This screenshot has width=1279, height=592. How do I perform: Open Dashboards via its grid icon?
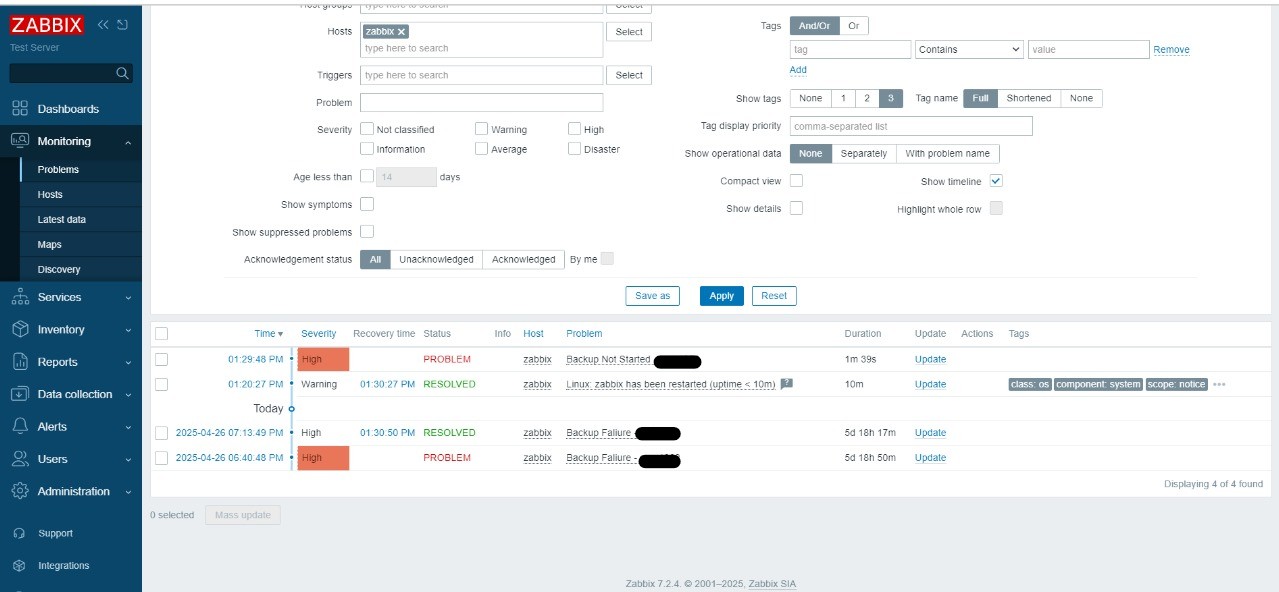point(20,109)
